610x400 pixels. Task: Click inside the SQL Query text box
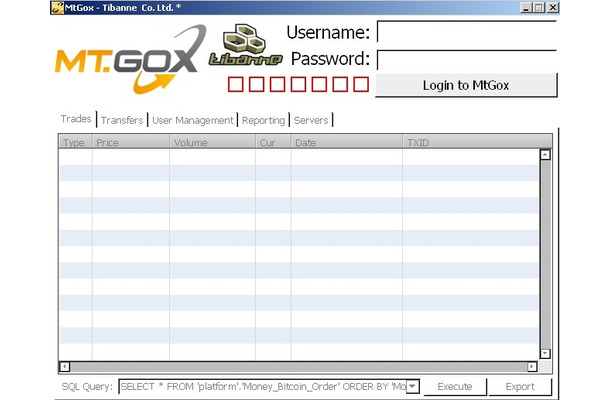point(263,386)
